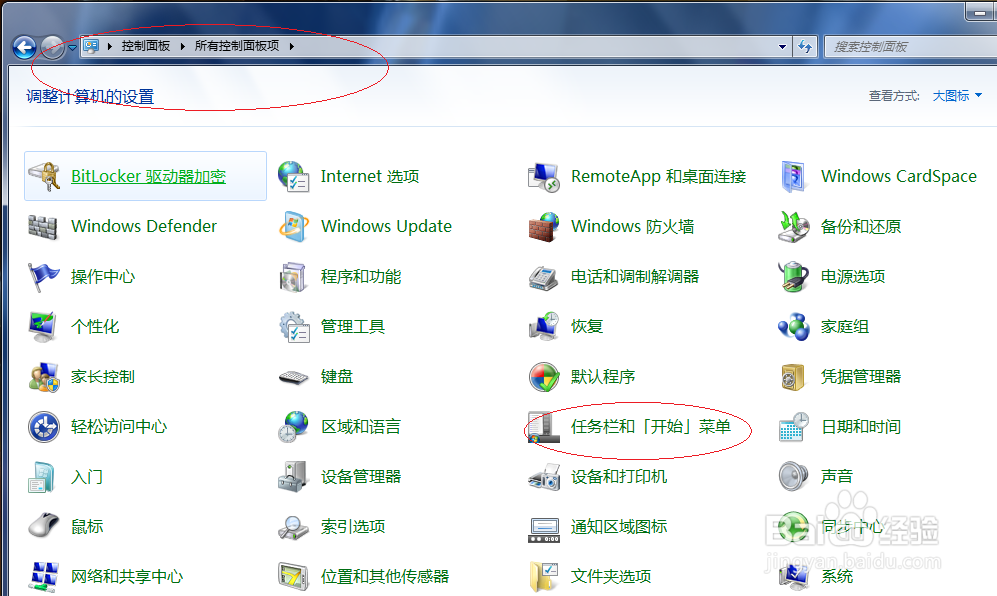
Task: Click the Windows Defender label
Action: 144,226
